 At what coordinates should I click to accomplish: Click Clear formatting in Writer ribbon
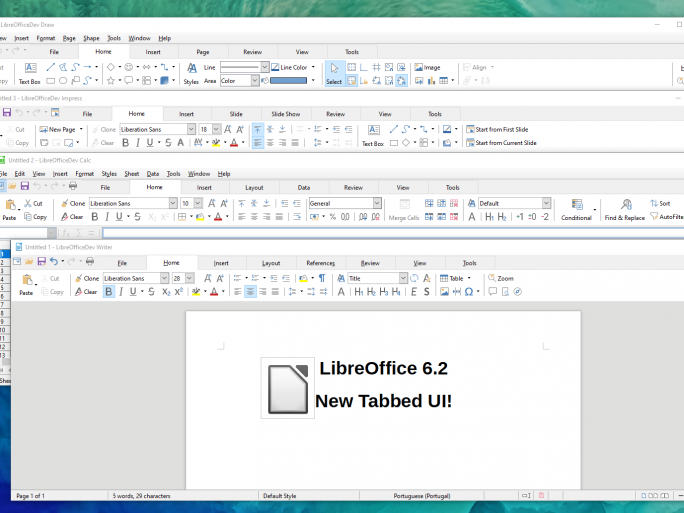[x=86, y=292]
